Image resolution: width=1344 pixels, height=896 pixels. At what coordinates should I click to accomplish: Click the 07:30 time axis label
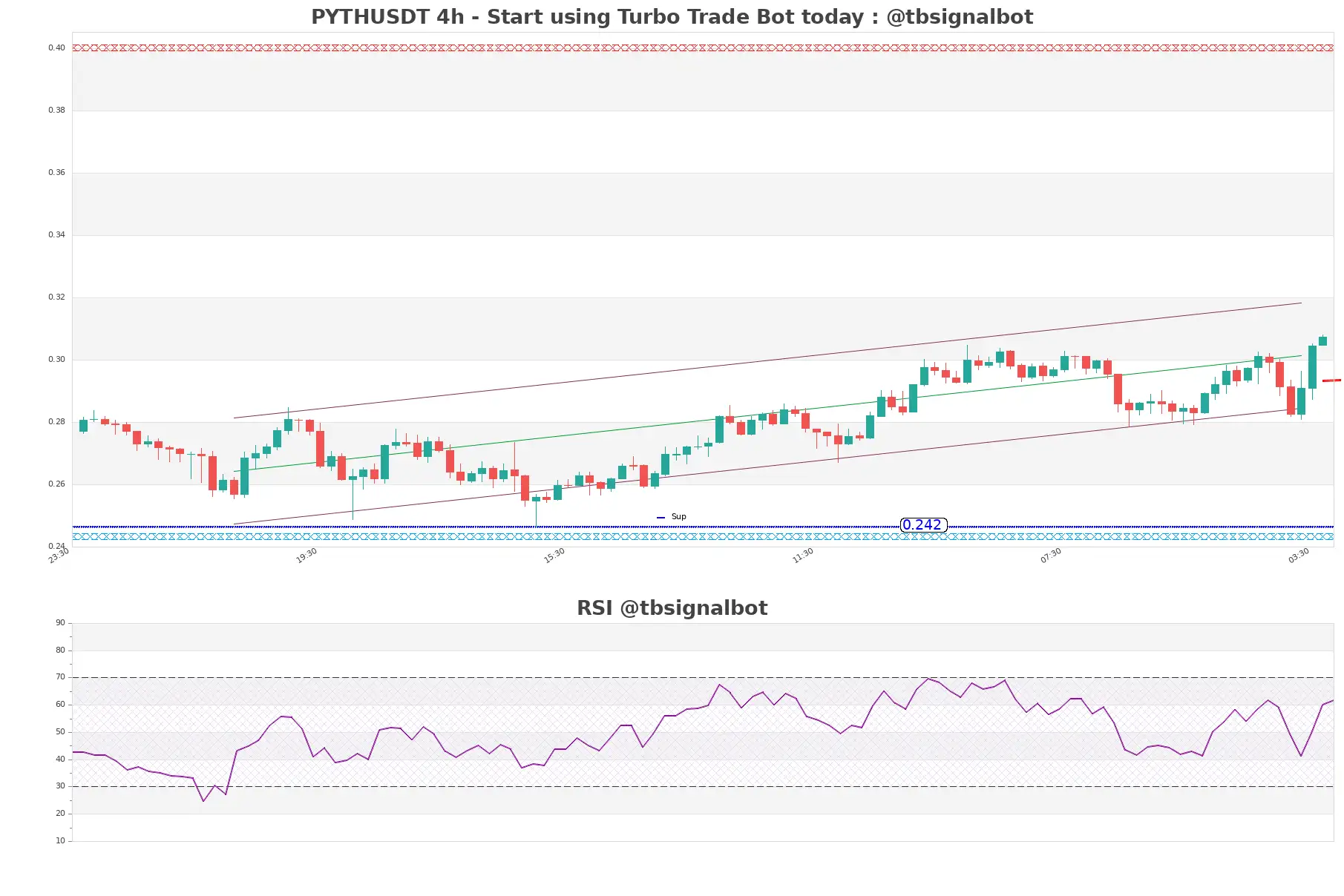[x=1051, y=556]
